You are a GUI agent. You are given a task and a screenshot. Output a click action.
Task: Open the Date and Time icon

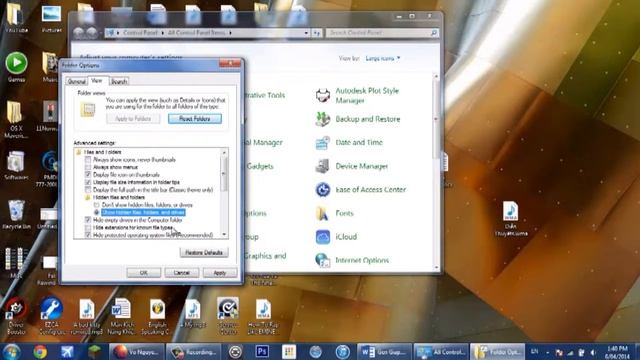pyautogui.click(x=323, y=143)
